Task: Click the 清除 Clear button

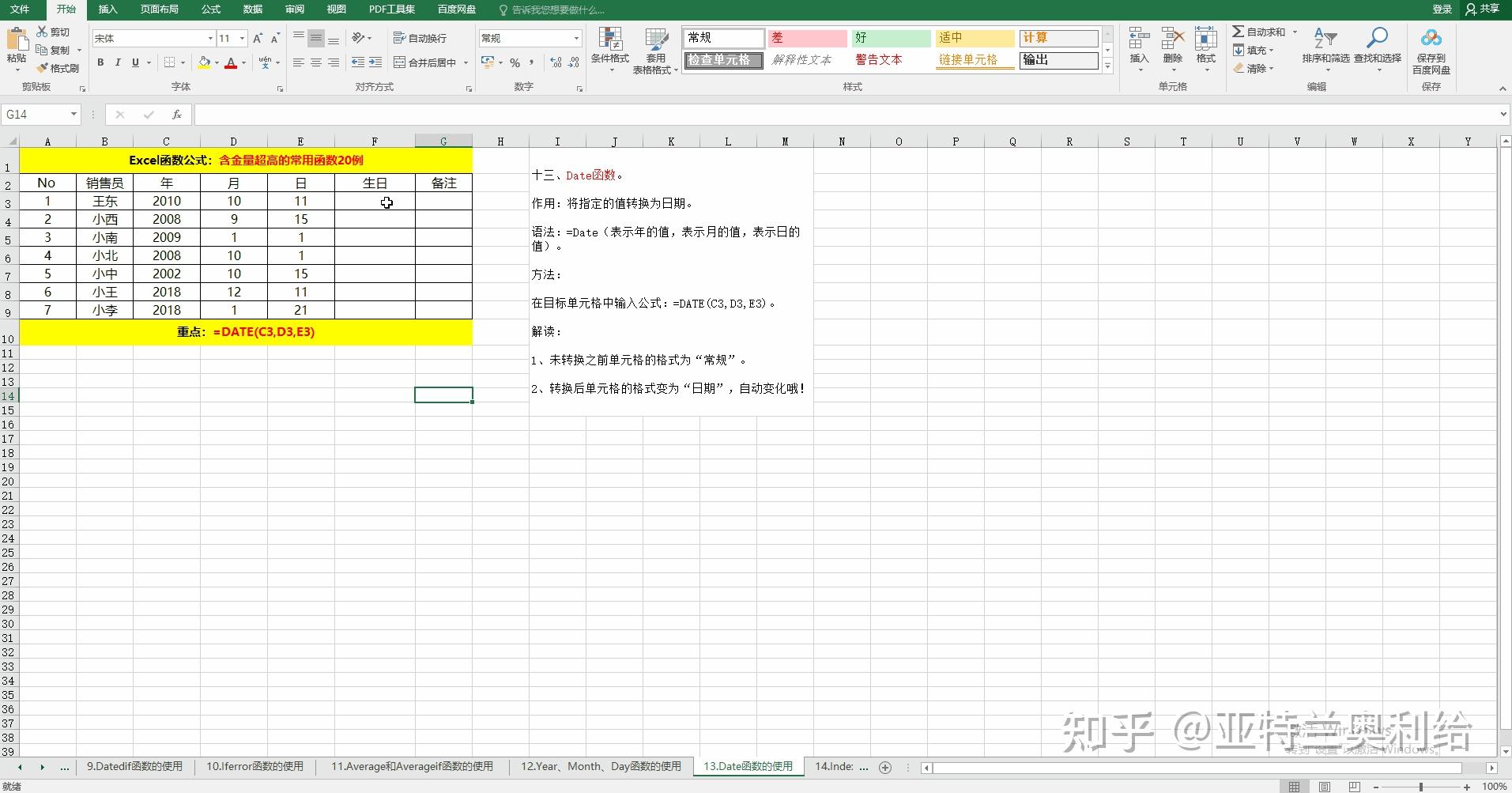Action: click(1254, 69)
